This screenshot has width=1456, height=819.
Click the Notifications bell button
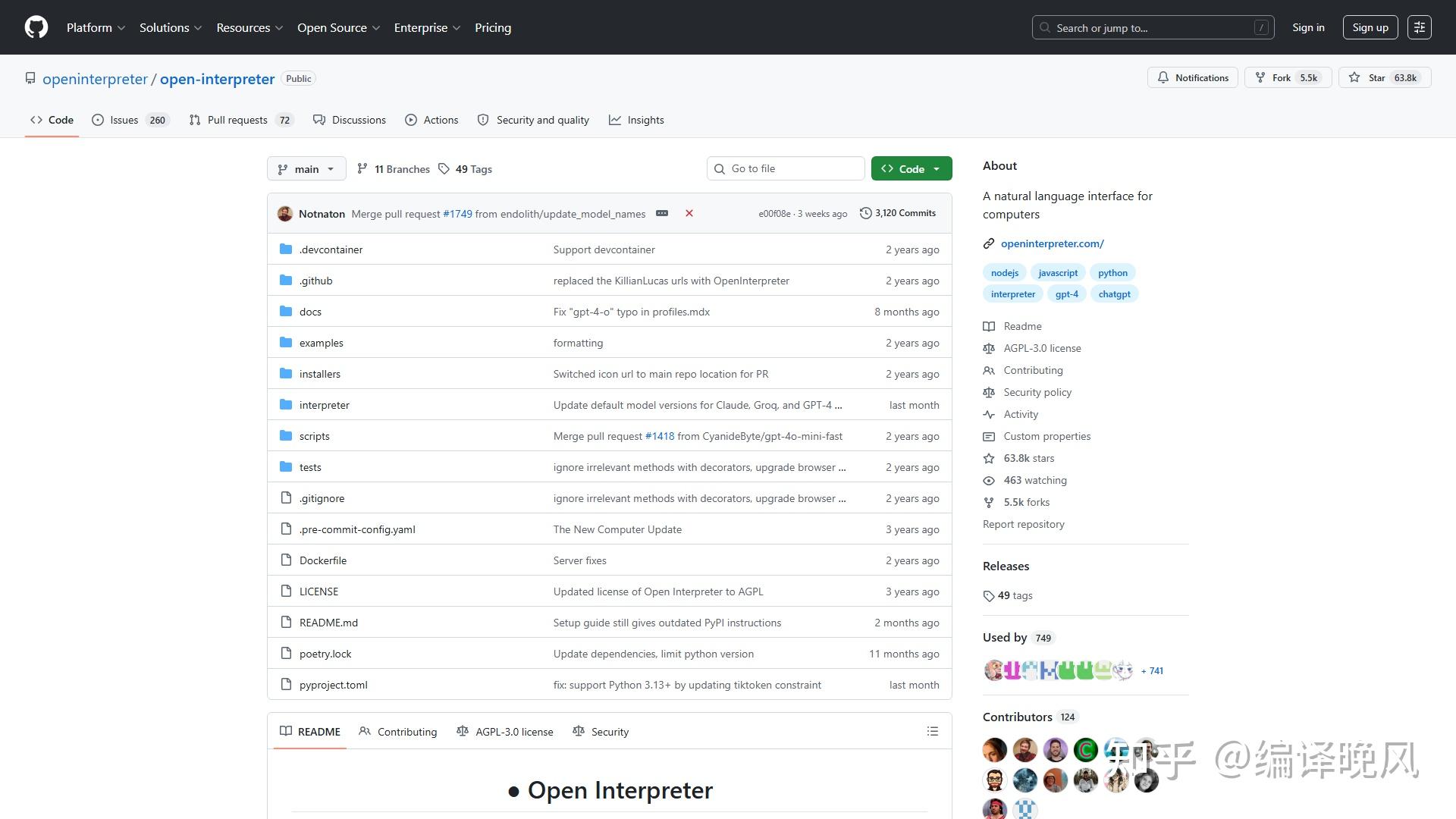[1192, 77]
